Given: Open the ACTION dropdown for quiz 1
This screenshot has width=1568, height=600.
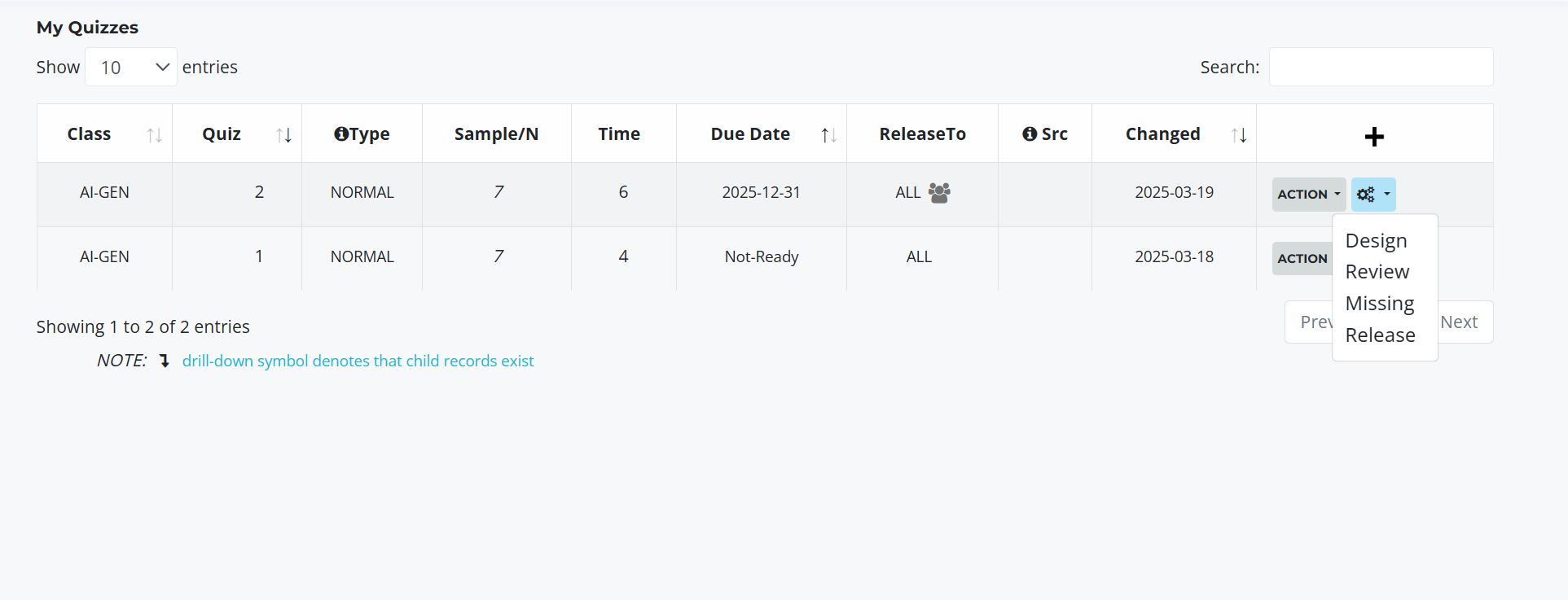Looking at the screenshot, I should [1302, 258].
